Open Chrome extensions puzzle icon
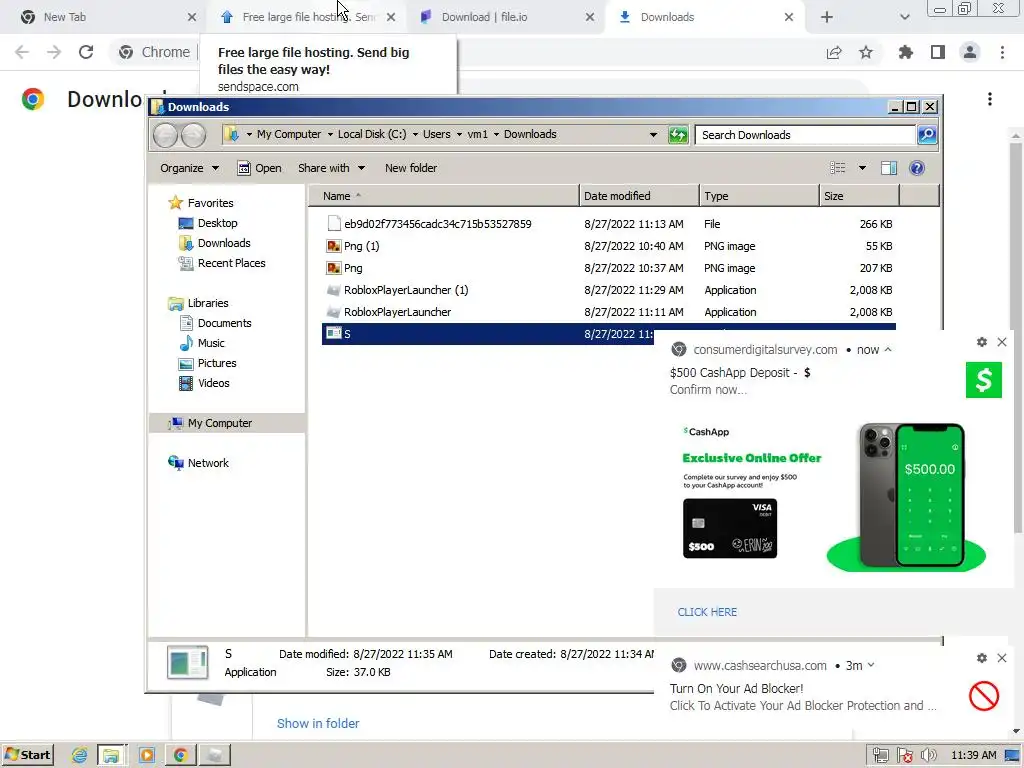The image size is (1024, 768). coord(906,52)
